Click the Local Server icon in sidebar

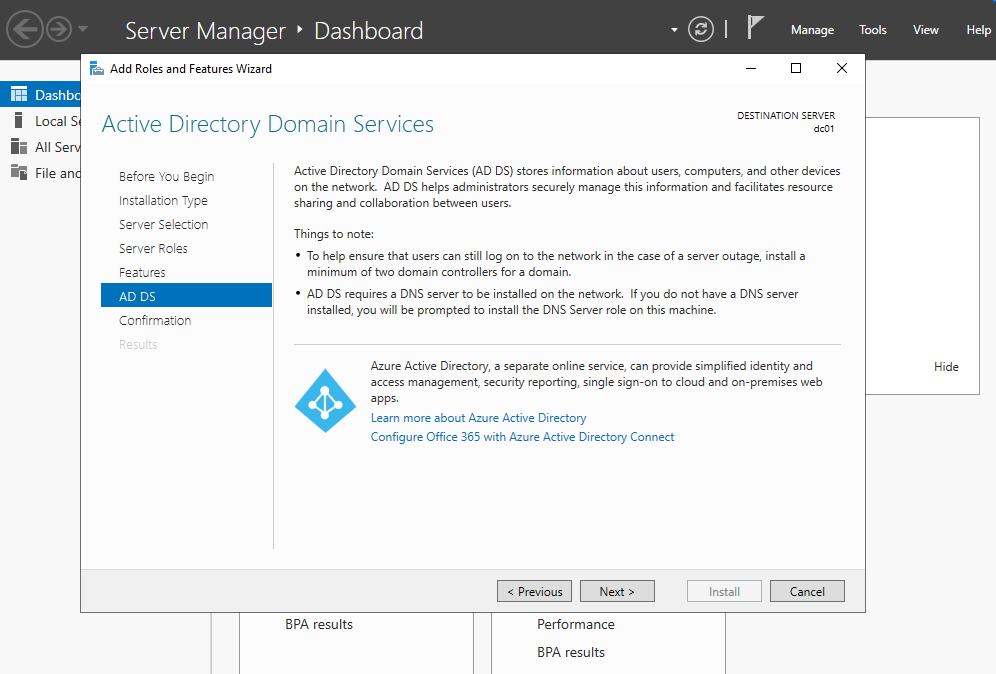pos(18,121)
